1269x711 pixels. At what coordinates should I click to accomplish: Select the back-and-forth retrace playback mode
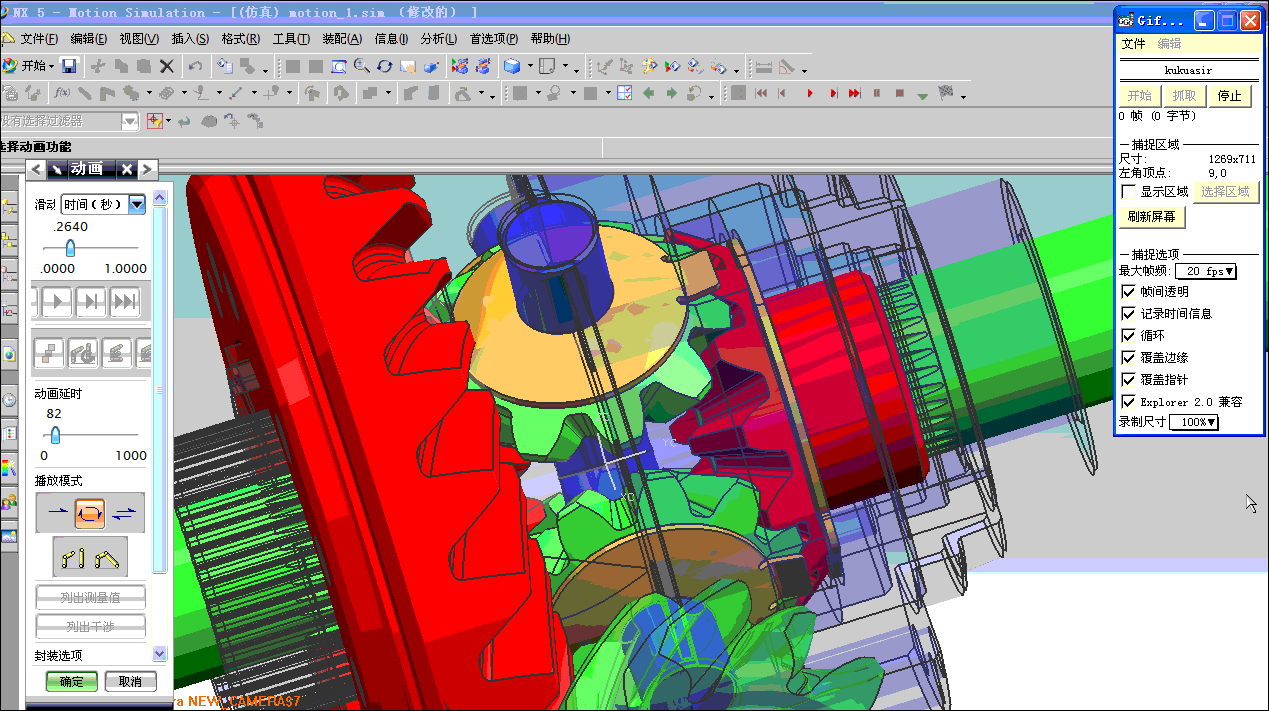(125, 513)
